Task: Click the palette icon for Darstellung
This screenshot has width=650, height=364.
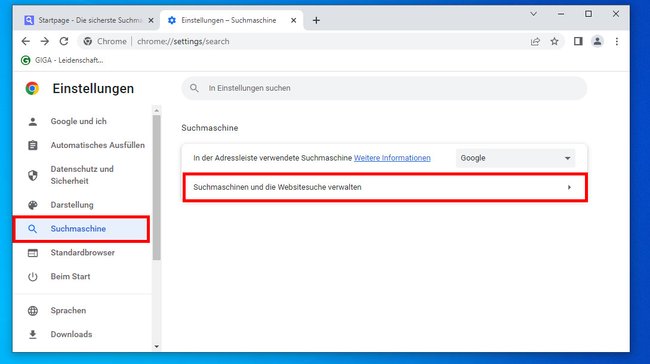Action: click(33, 205)
